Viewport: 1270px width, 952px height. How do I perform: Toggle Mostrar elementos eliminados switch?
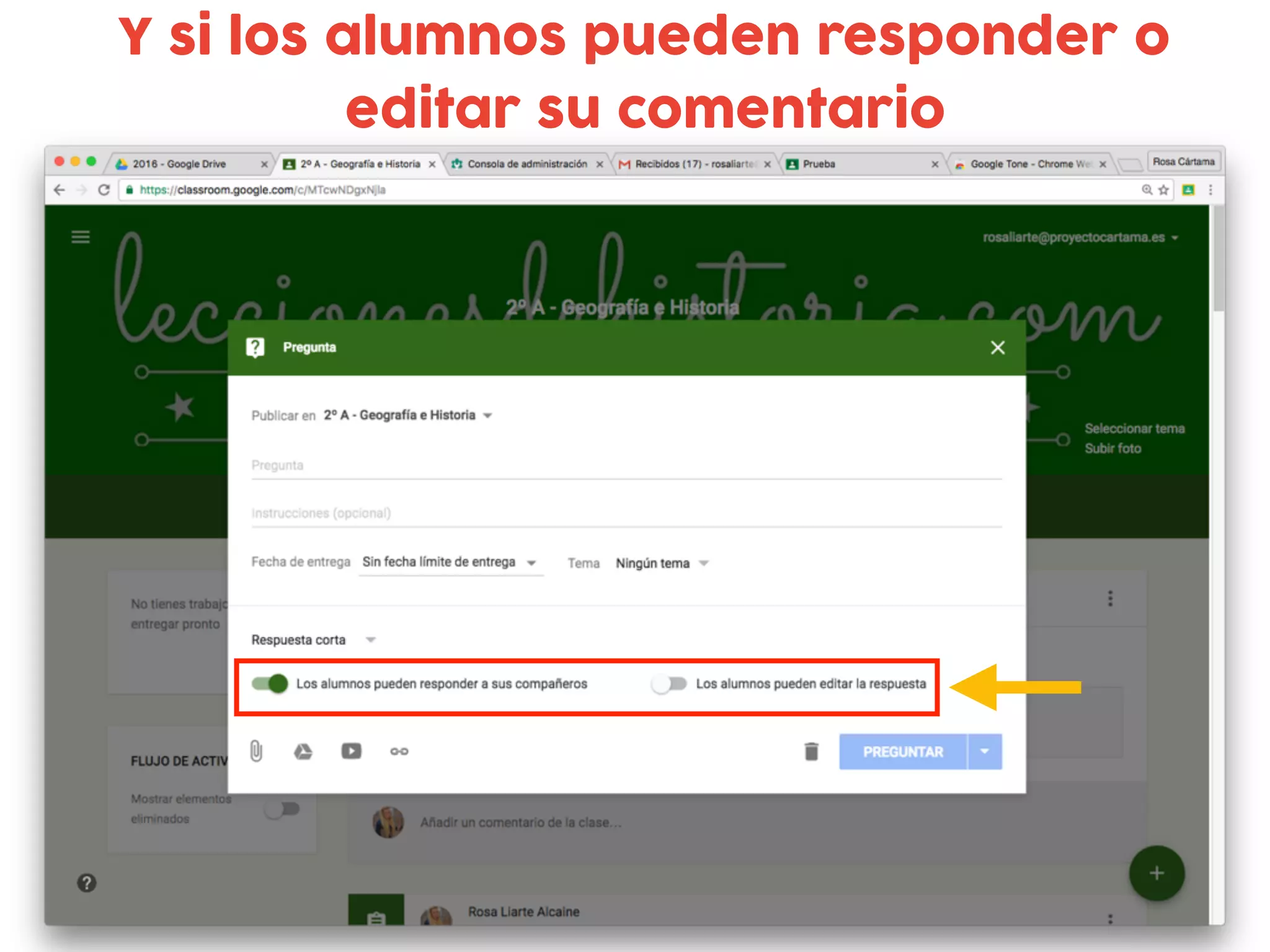pyautogui.click(x=282, y=809)
